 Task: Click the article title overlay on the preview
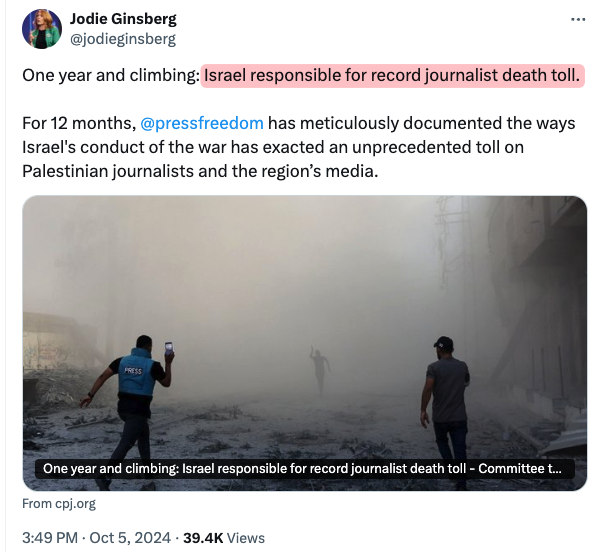[305, 469]
